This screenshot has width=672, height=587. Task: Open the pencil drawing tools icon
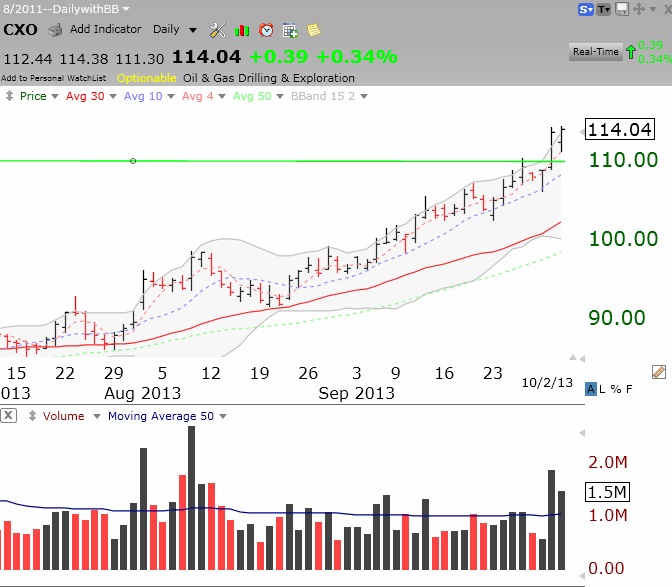(x=659, y=372)
